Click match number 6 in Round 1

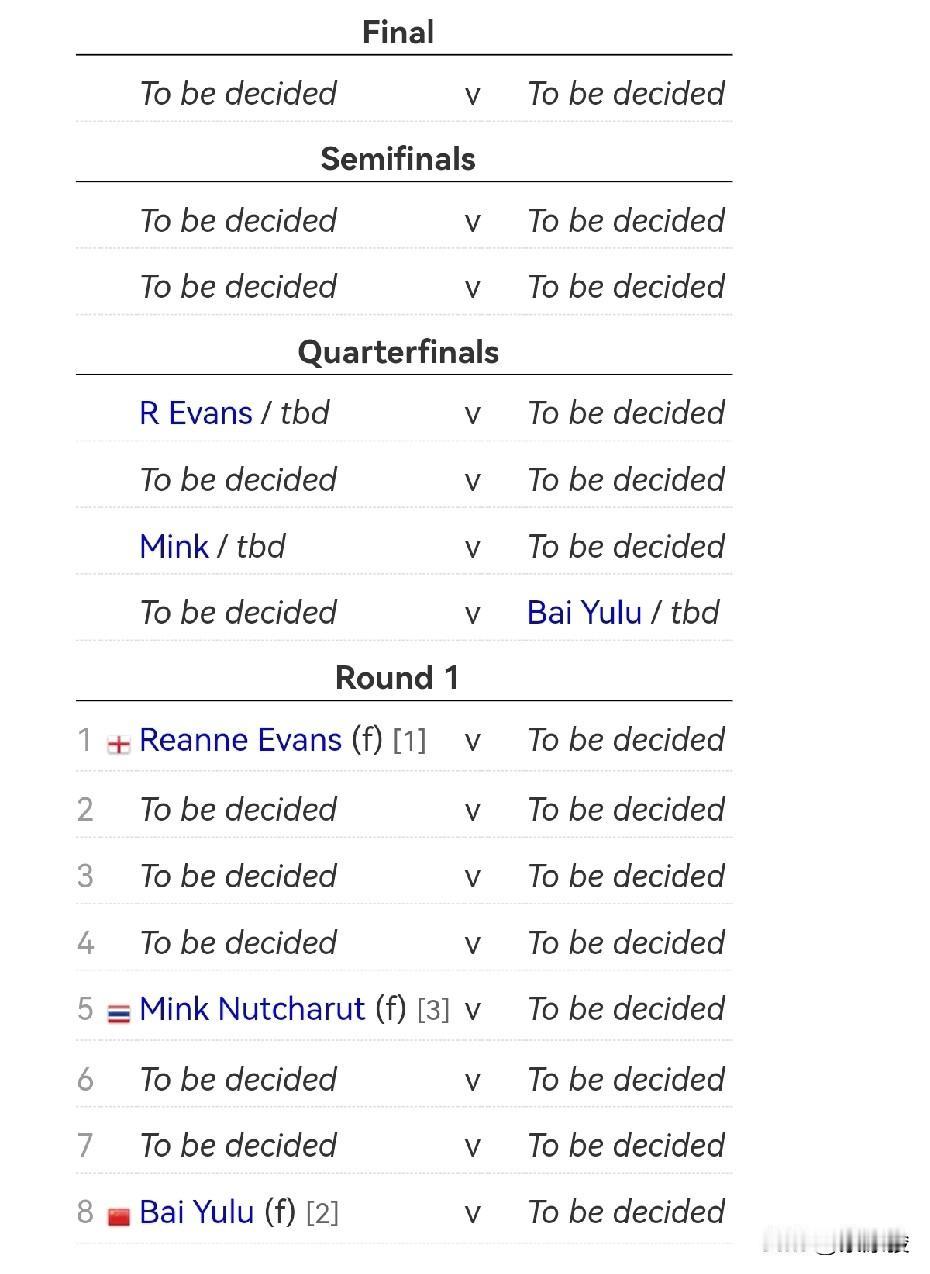85,1079
